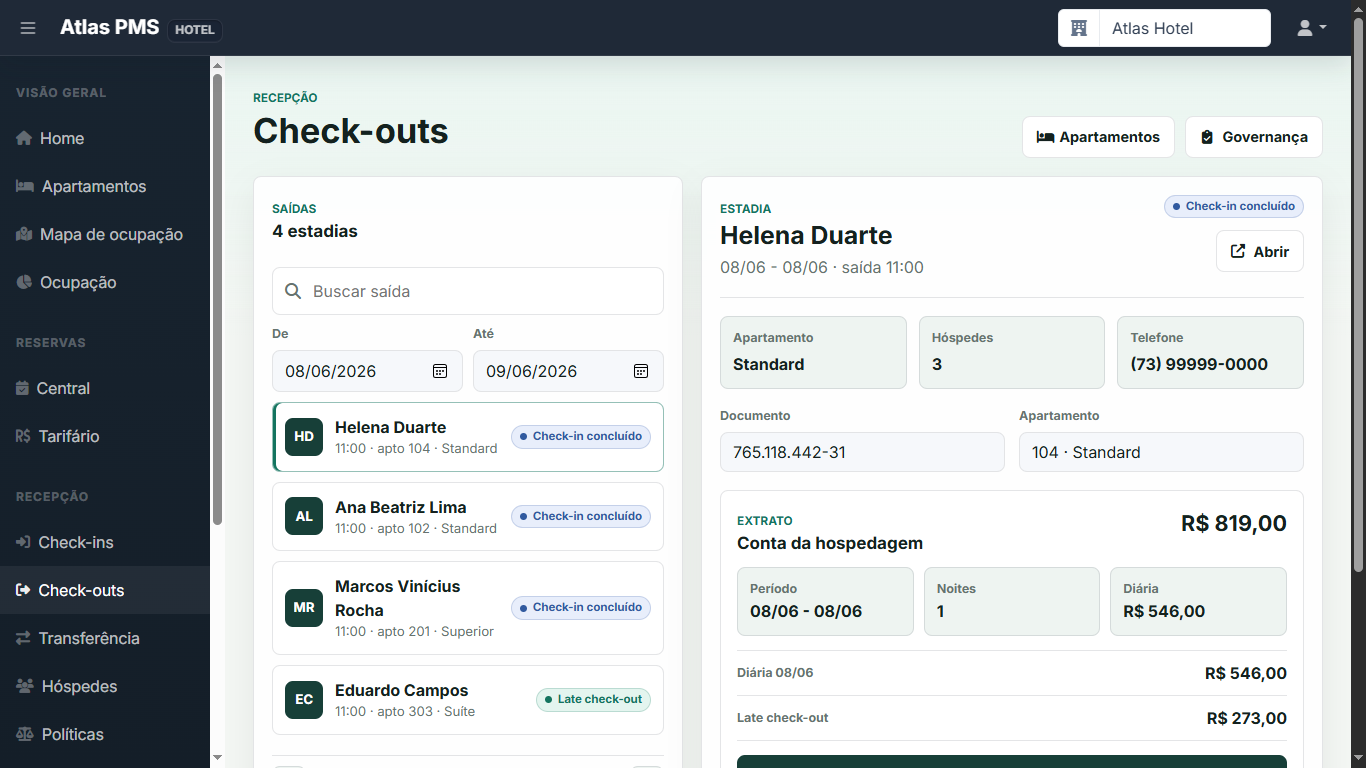Select Check-outs in the sidebar
Screen dimensions: 1366x768
tap(105, 590)
